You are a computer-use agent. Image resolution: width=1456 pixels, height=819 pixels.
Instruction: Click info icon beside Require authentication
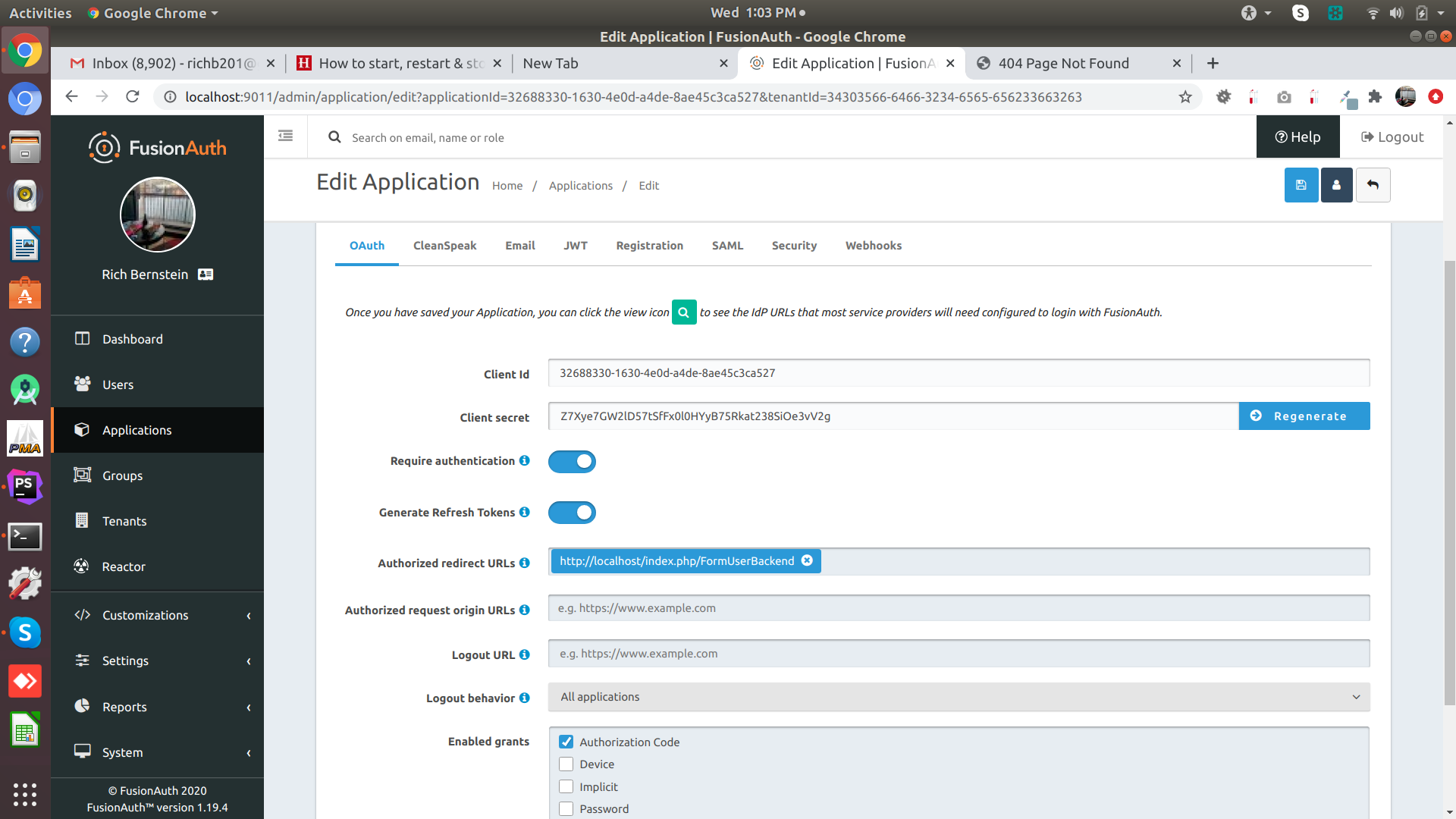tap(524, 460)
